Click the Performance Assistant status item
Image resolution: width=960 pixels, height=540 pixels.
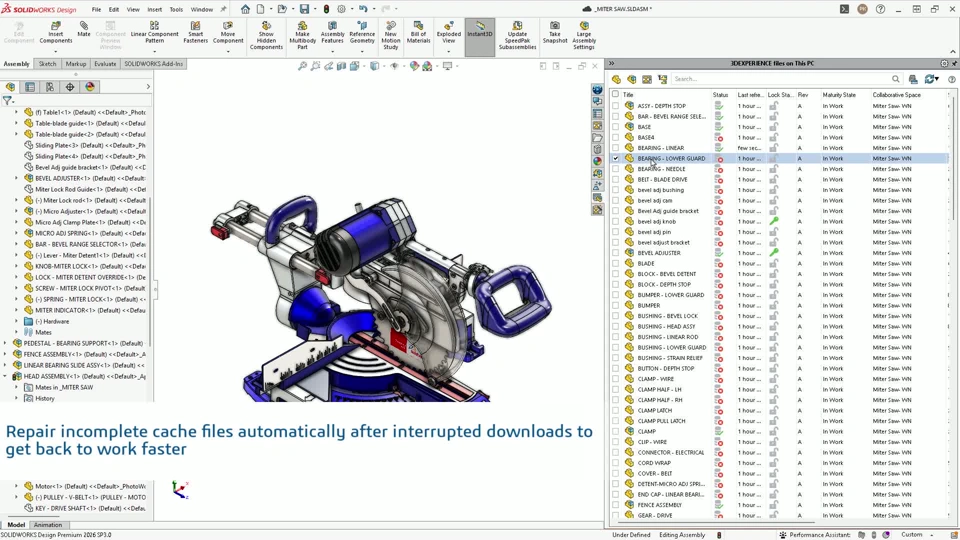pyautogui.click(x=814, y=534)
